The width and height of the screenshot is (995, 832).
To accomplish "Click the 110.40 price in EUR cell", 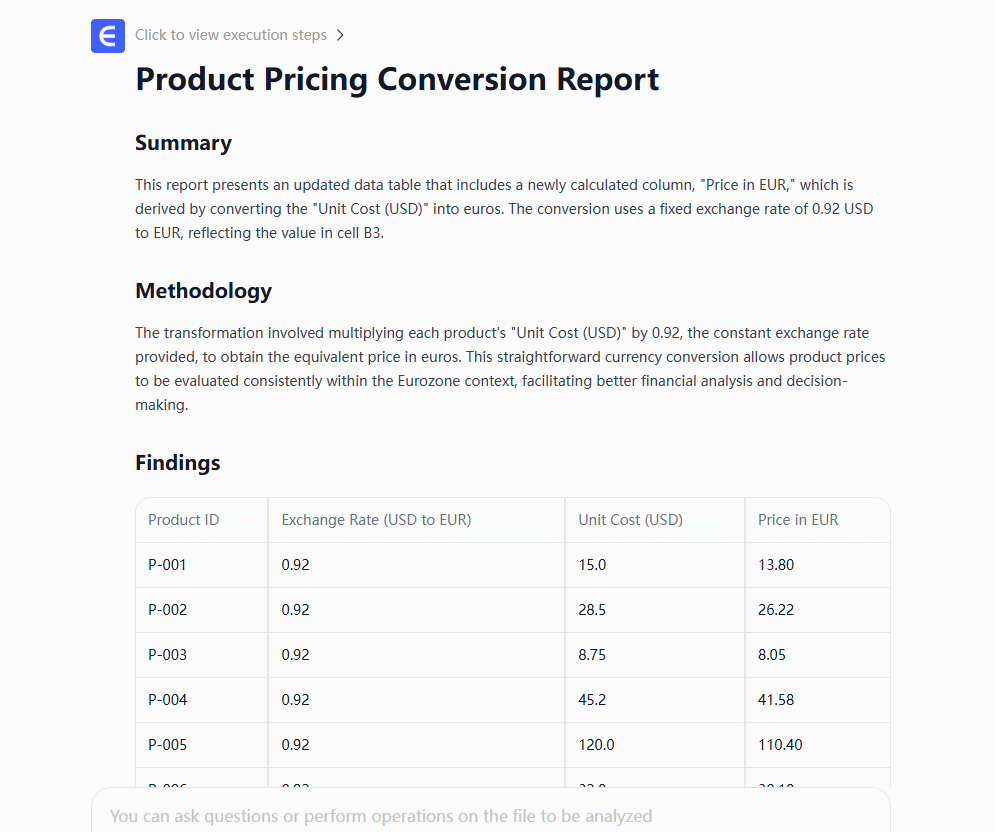I will click(x=780, y=745).
